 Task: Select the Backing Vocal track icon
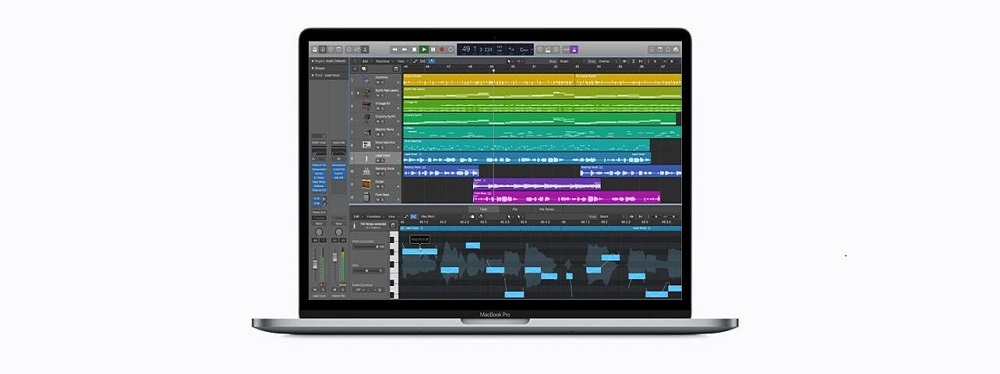click(x=366, y=171)
